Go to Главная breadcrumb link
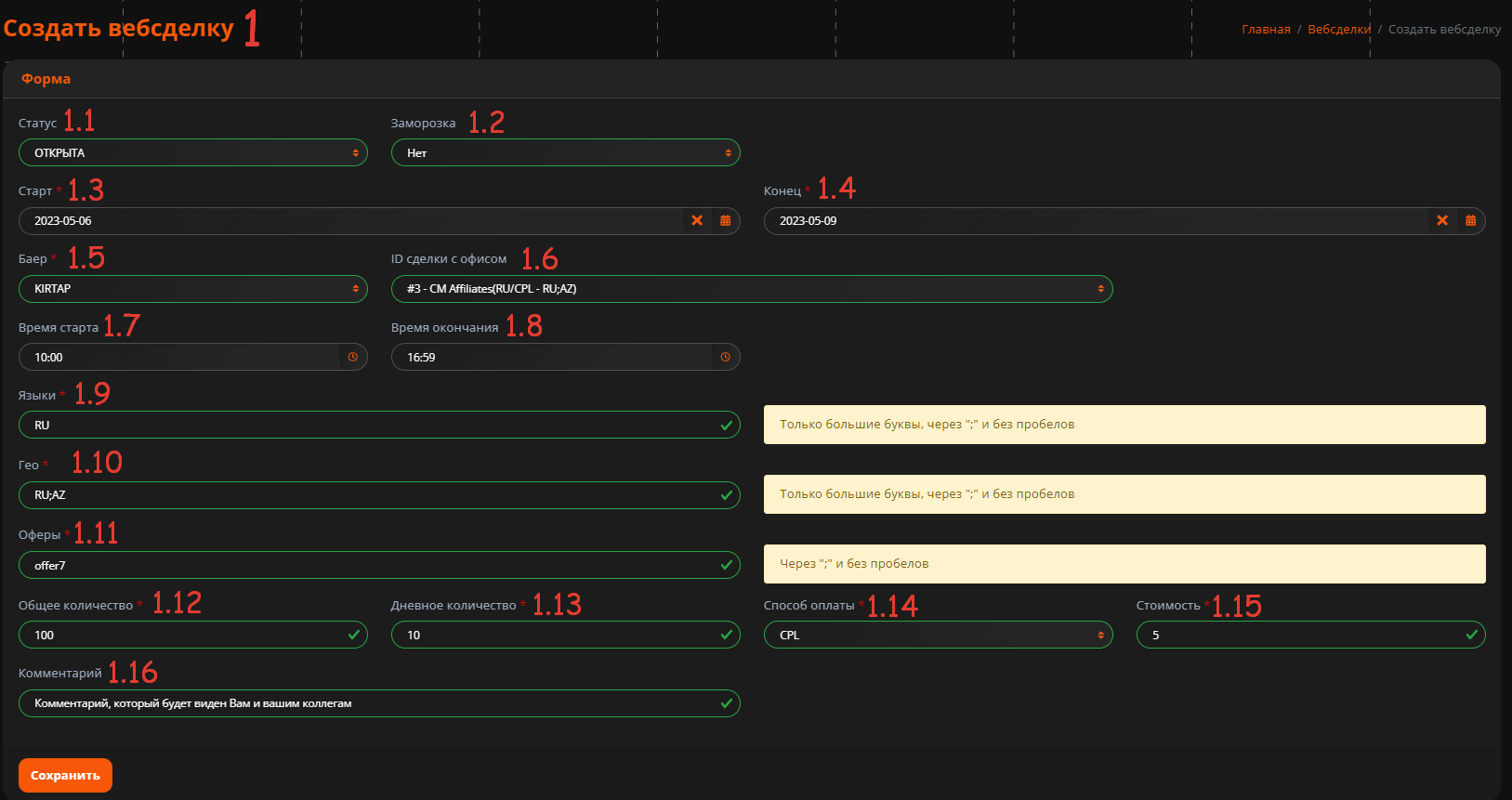This screenshot has height=800, width=1512. (1266, 30)
